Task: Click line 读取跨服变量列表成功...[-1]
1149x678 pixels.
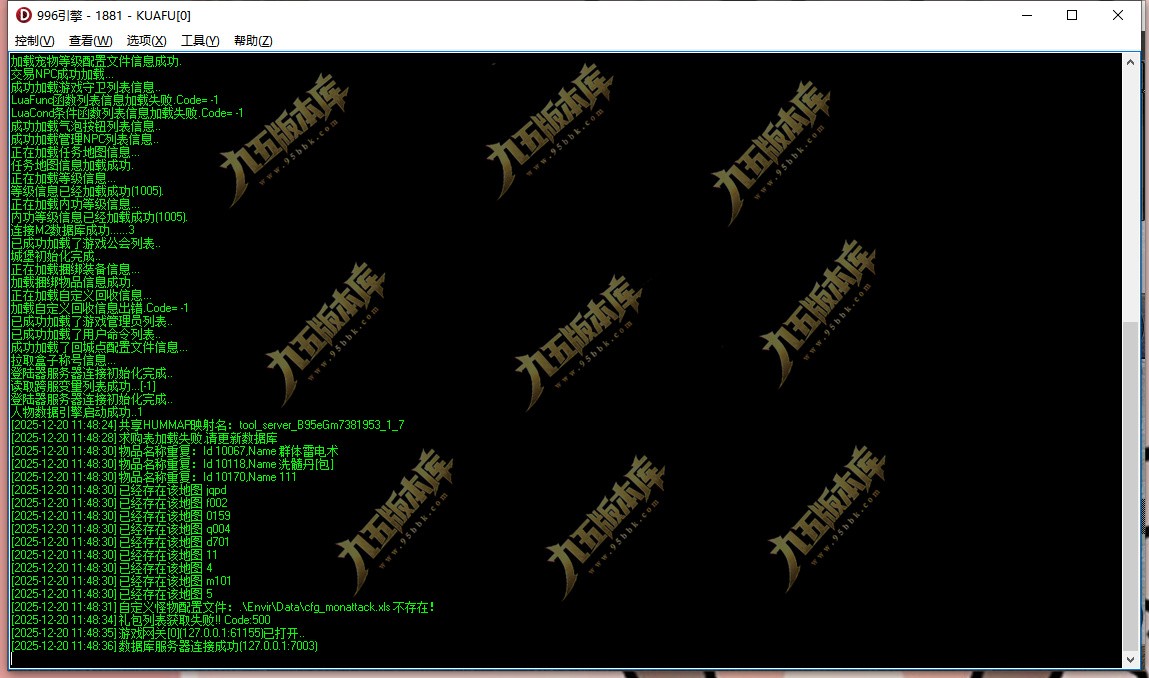Action: 83,387
